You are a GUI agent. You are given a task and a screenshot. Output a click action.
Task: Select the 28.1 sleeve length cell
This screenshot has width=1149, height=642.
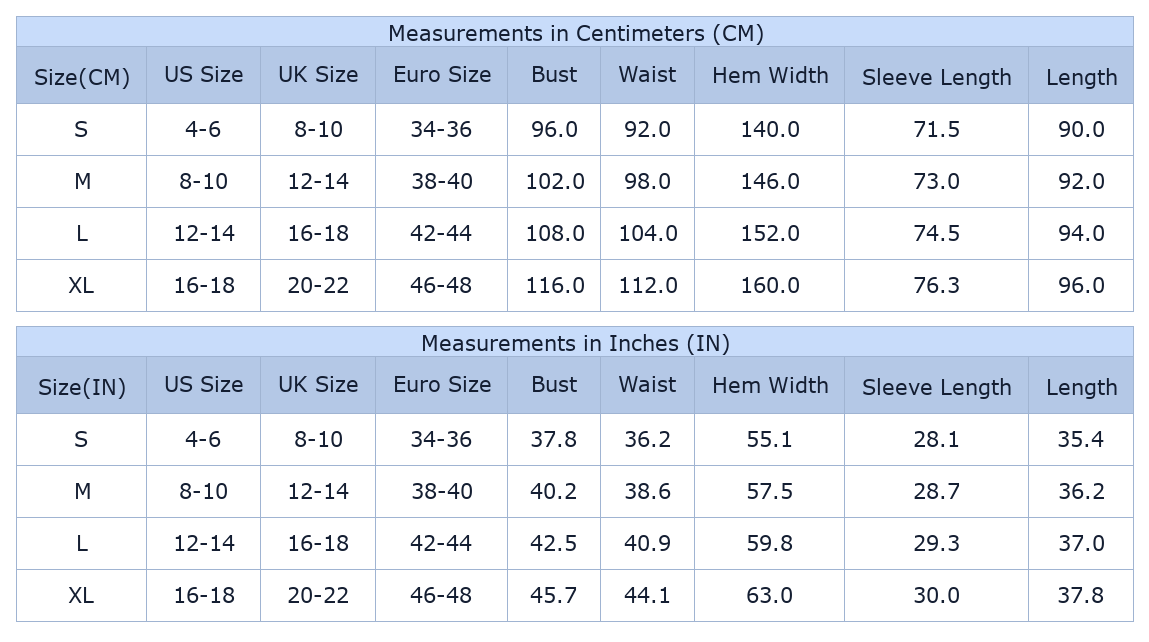click(x=936, y=439)
